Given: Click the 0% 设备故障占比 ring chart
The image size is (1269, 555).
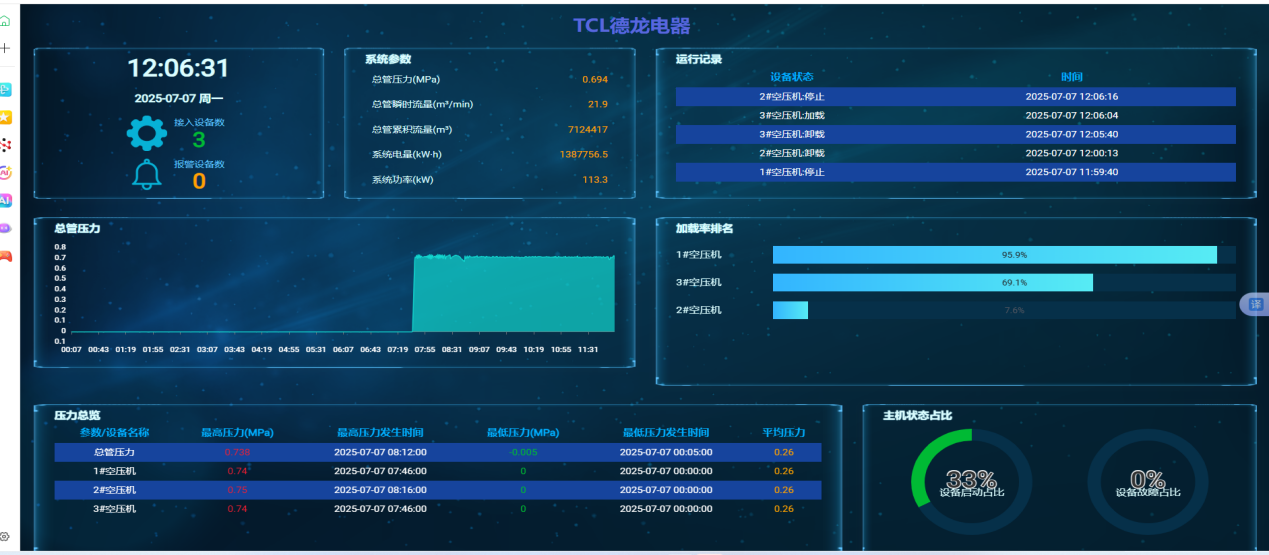Looking at the screenshot, I should (x=1147, y=482).
